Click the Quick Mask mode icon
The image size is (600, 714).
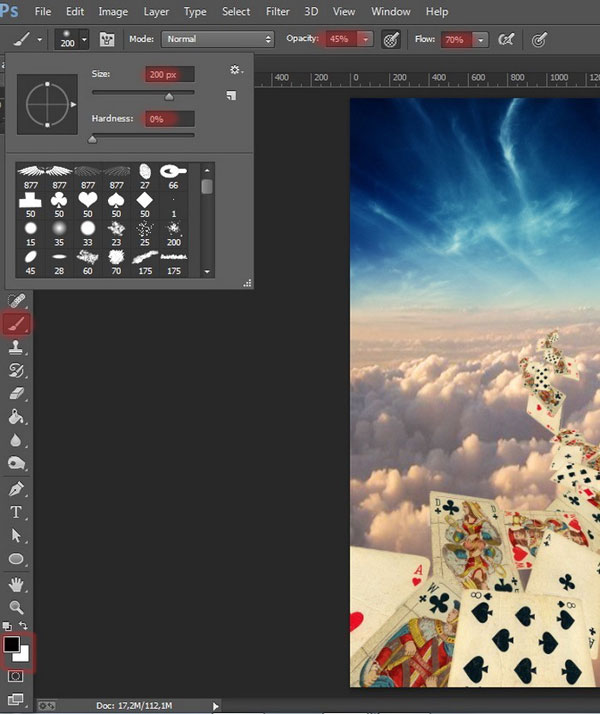(x=15, y=676)
